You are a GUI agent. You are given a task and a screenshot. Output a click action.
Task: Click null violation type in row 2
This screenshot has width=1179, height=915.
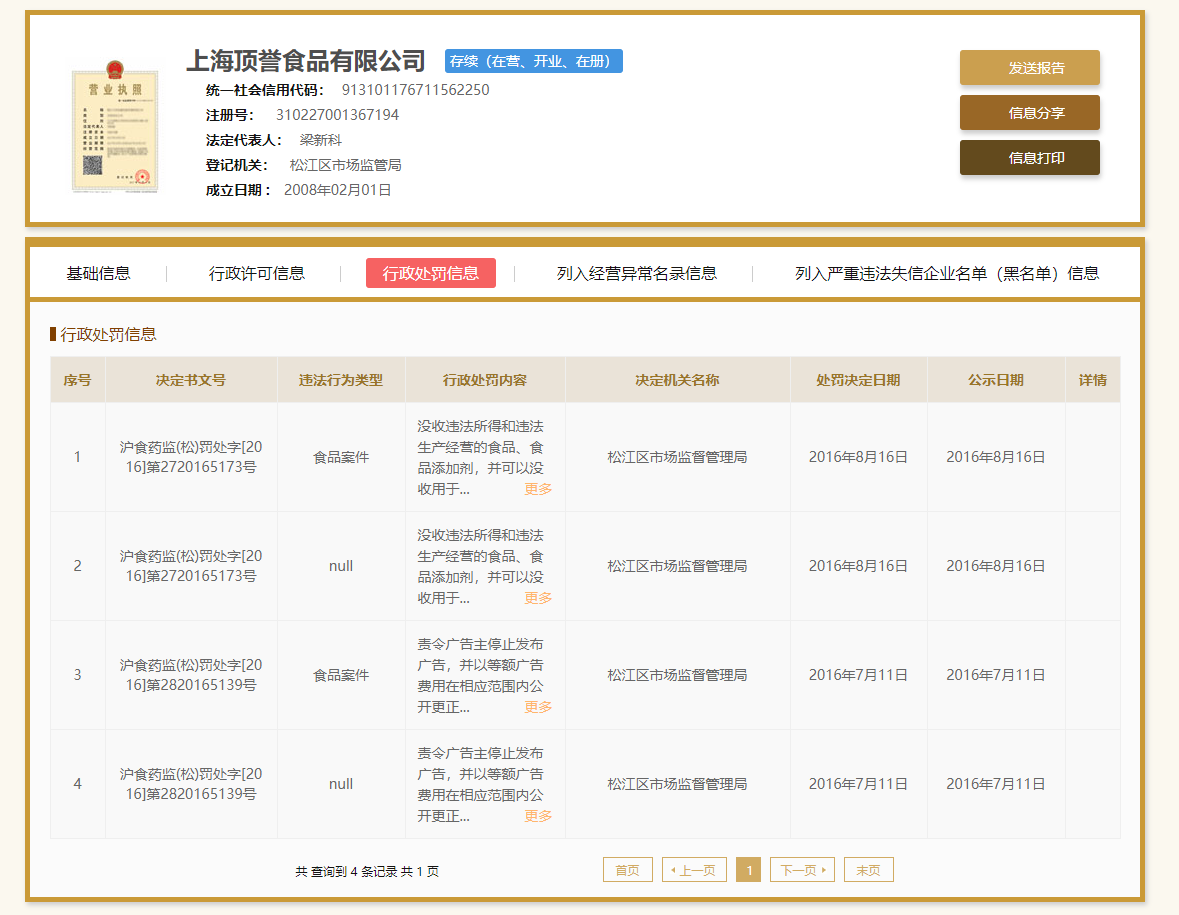pyautogui.click(x=341, y=566)
